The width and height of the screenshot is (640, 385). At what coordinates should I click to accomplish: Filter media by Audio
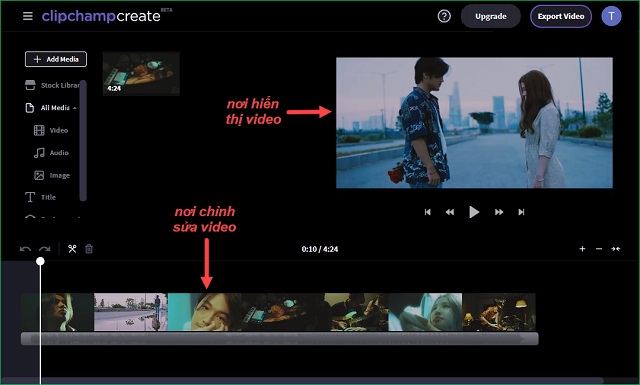coord(51,153)
